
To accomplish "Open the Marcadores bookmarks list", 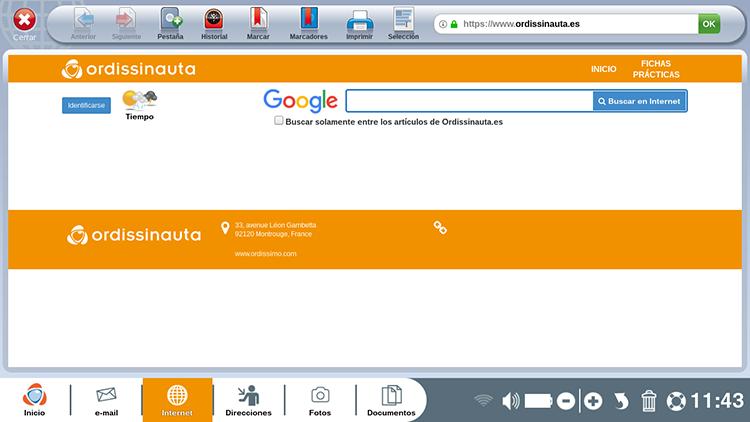I will pyautogui.click(x=309, y=24).
